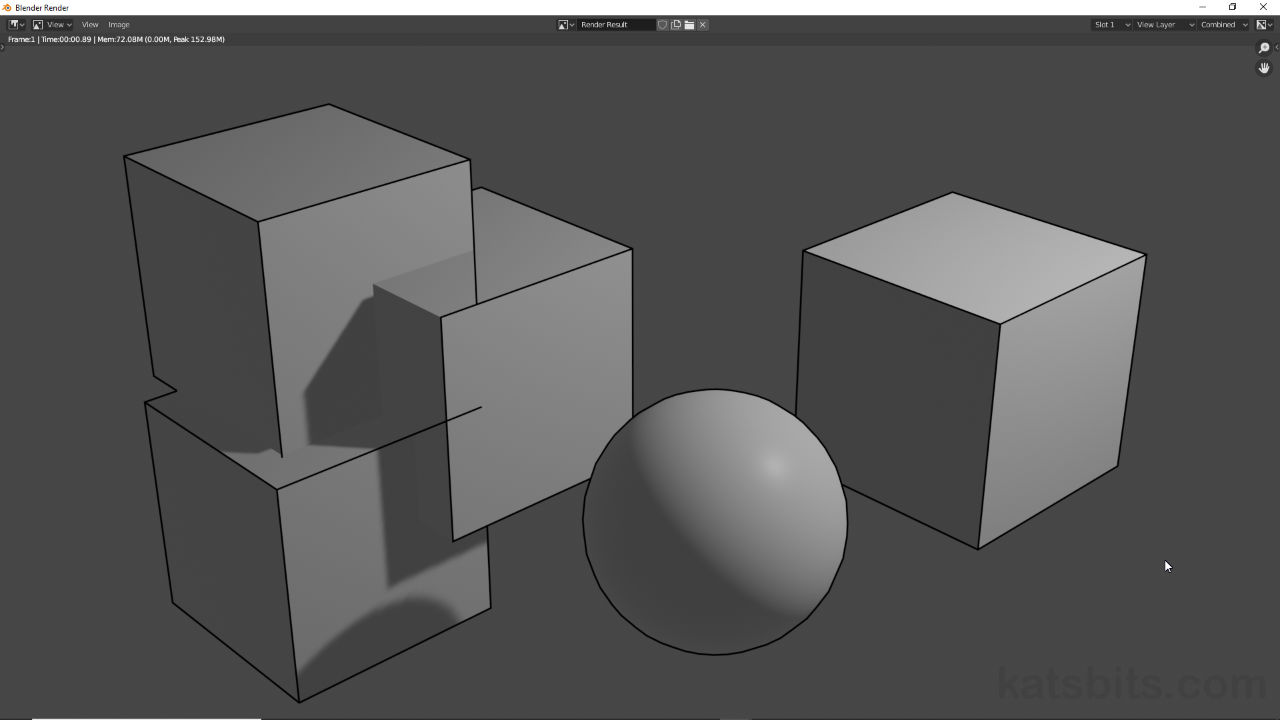This screenshot has width=1280, height=720.
Task: Click the open image folder icon
Action: click(689, 24)
